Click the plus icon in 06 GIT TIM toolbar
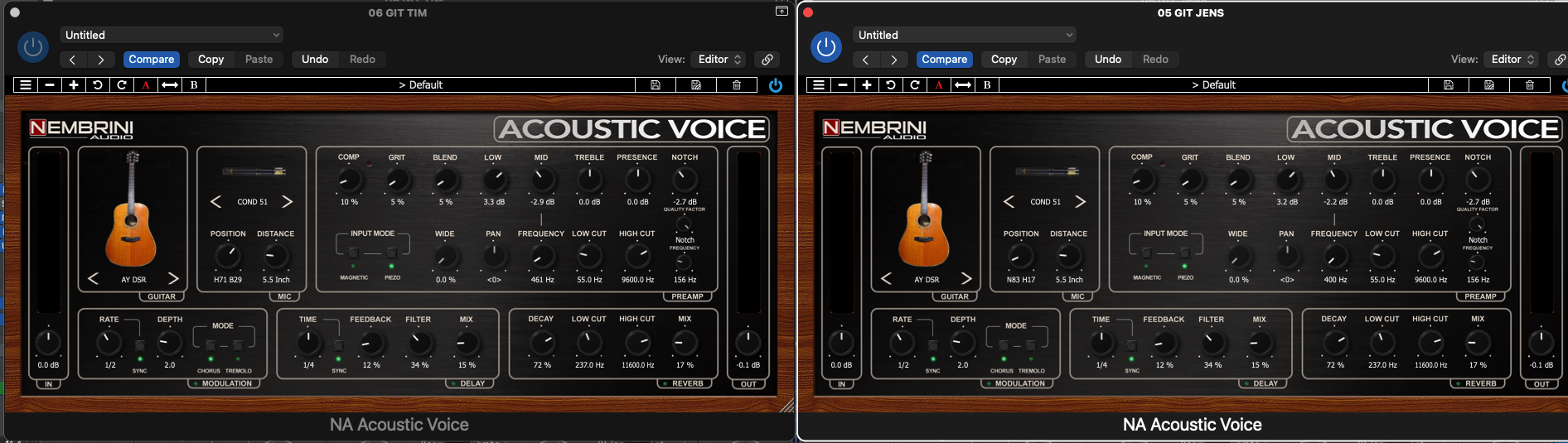 [x=74, y=84]
